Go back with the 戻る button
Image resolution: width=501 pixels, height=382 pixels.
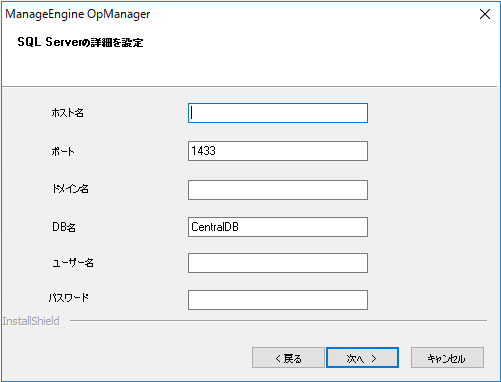(288, 358)
